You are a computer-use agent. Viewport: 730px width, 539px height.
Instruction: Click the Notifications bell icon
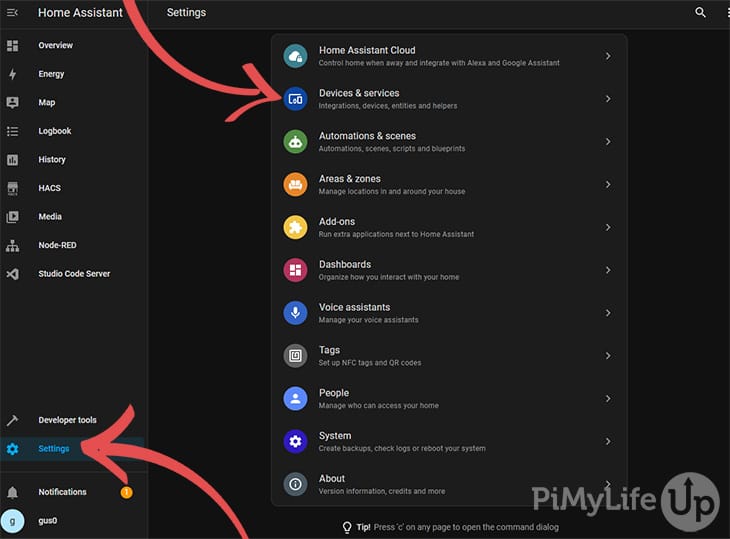point(13,492)
